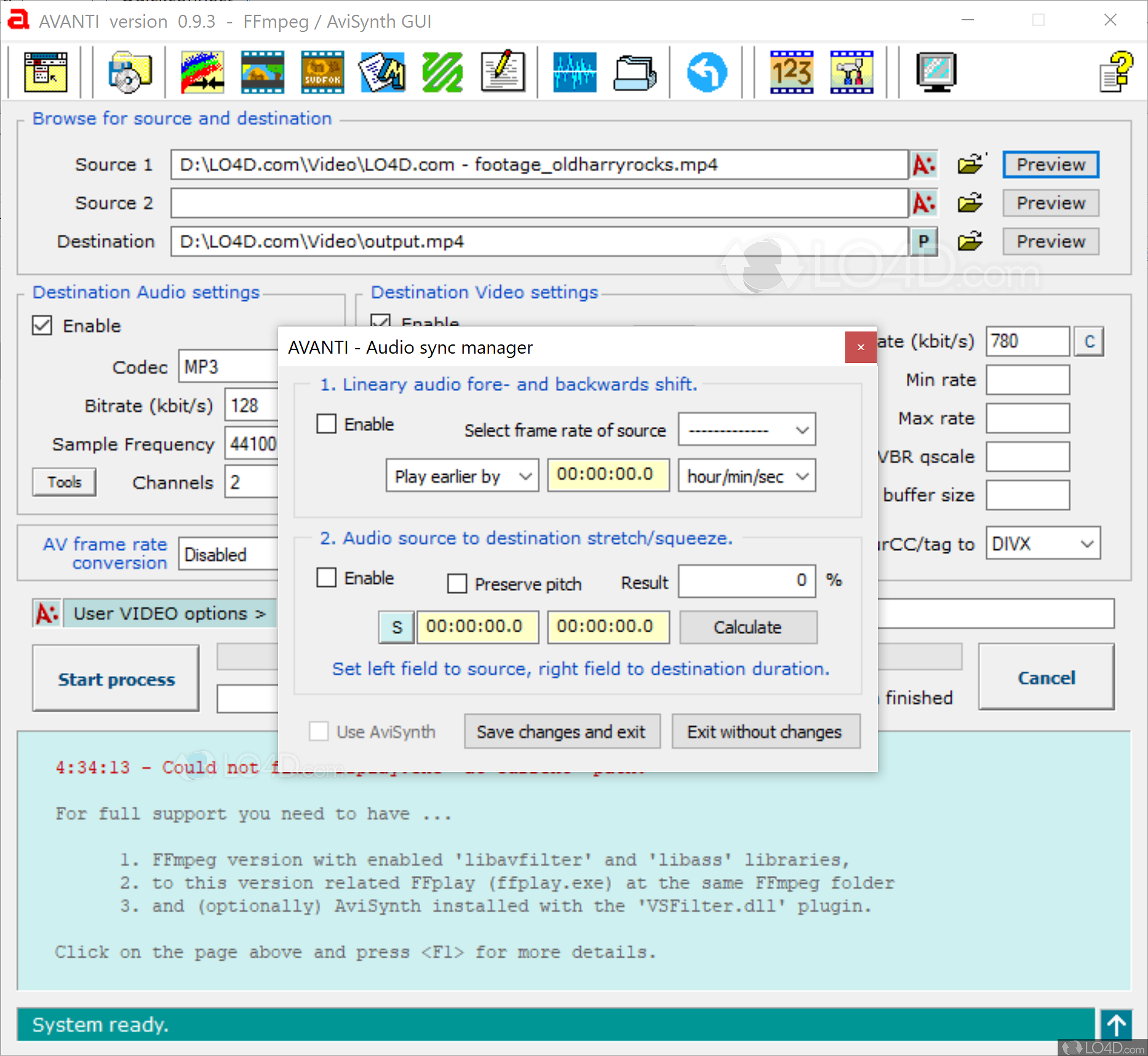1148x1056 pixels.
Task: Click the C button next to bitrate 780
Action: [x=1089, y=341]
